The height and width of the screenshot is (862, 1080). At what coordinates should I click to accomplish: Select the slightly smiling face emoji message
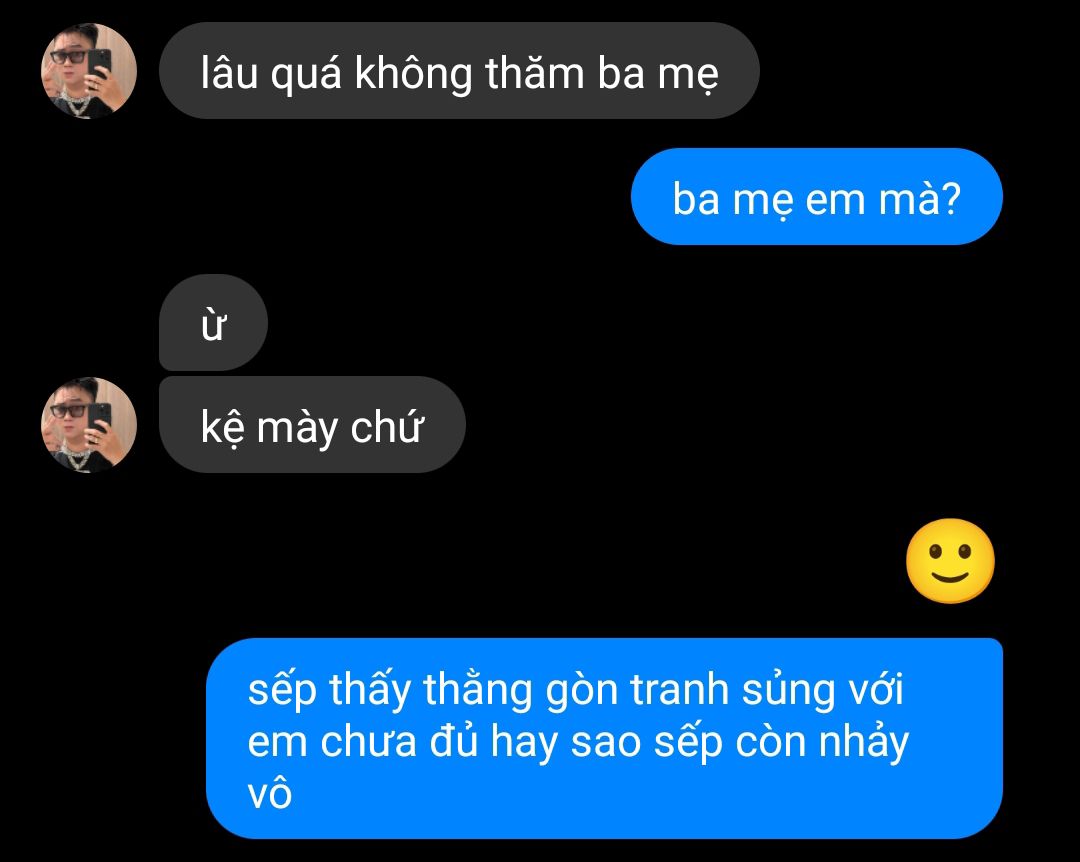(x=950, y=561)
